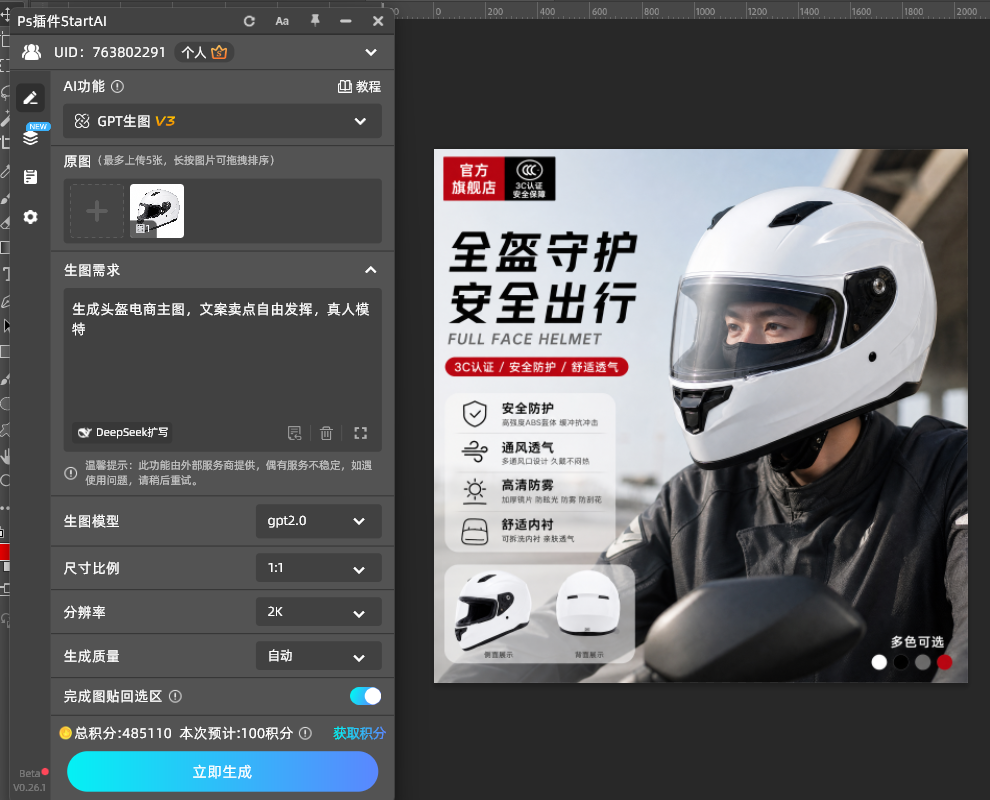
Task: Click the red foreground color swatch
Action: [x=4, y=552]
